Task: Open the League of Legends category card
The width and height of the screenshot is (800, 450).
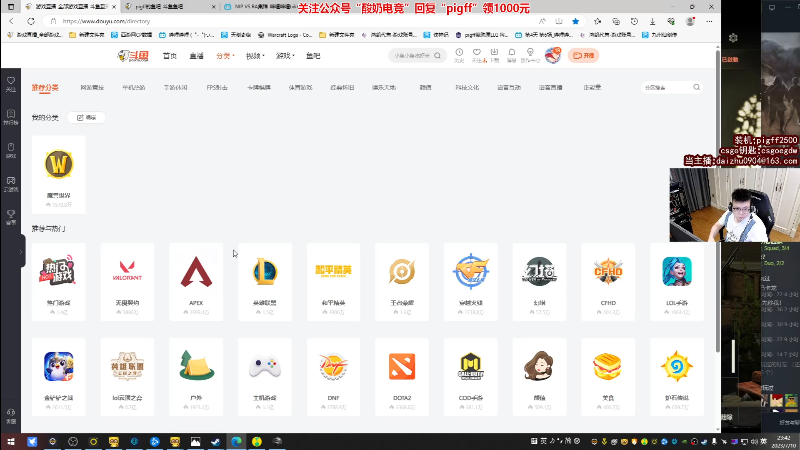Action: (x=265, y=282)
